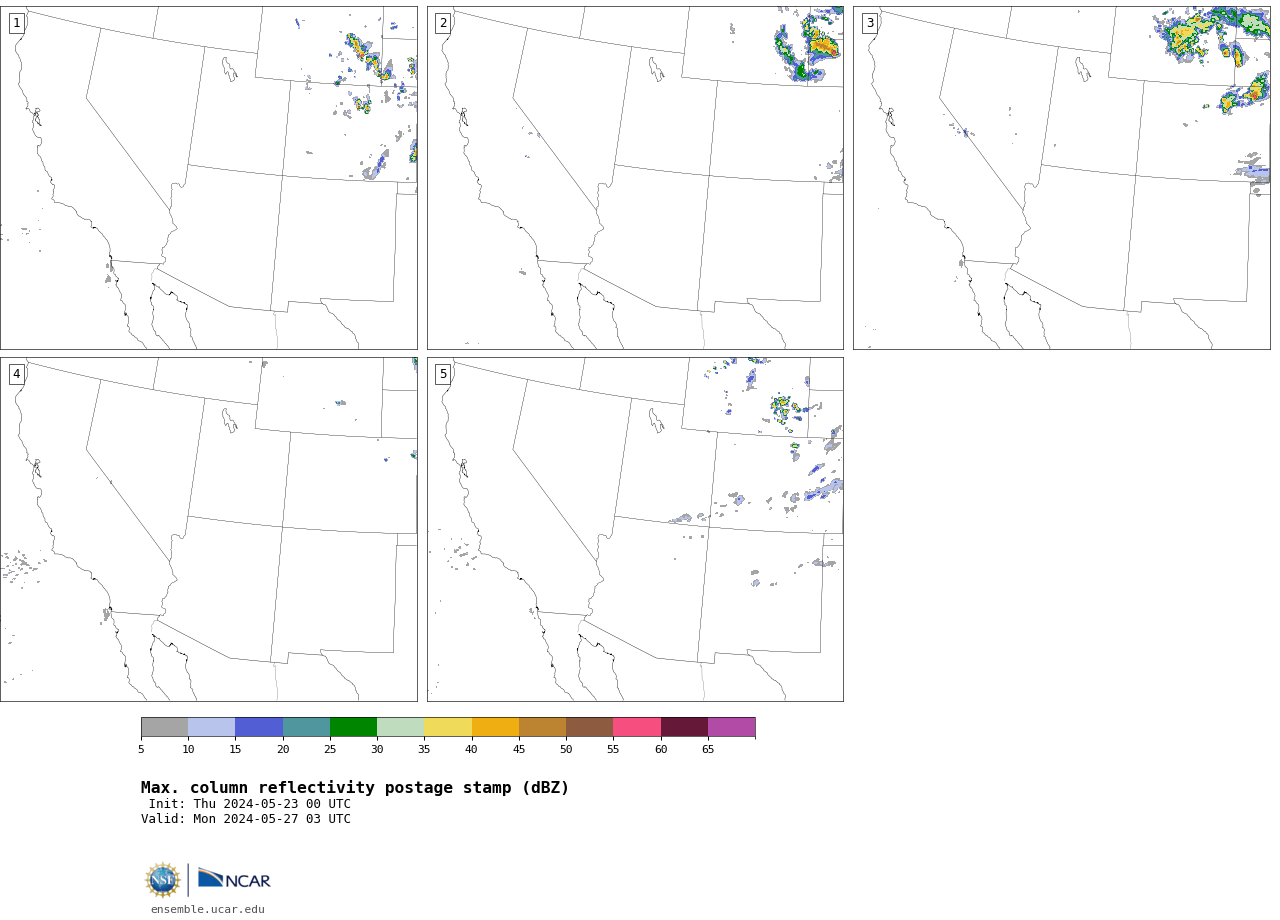Click the colorbar tick label 40
Viewport: 1280px width, 920px height.
coord(472,750)
